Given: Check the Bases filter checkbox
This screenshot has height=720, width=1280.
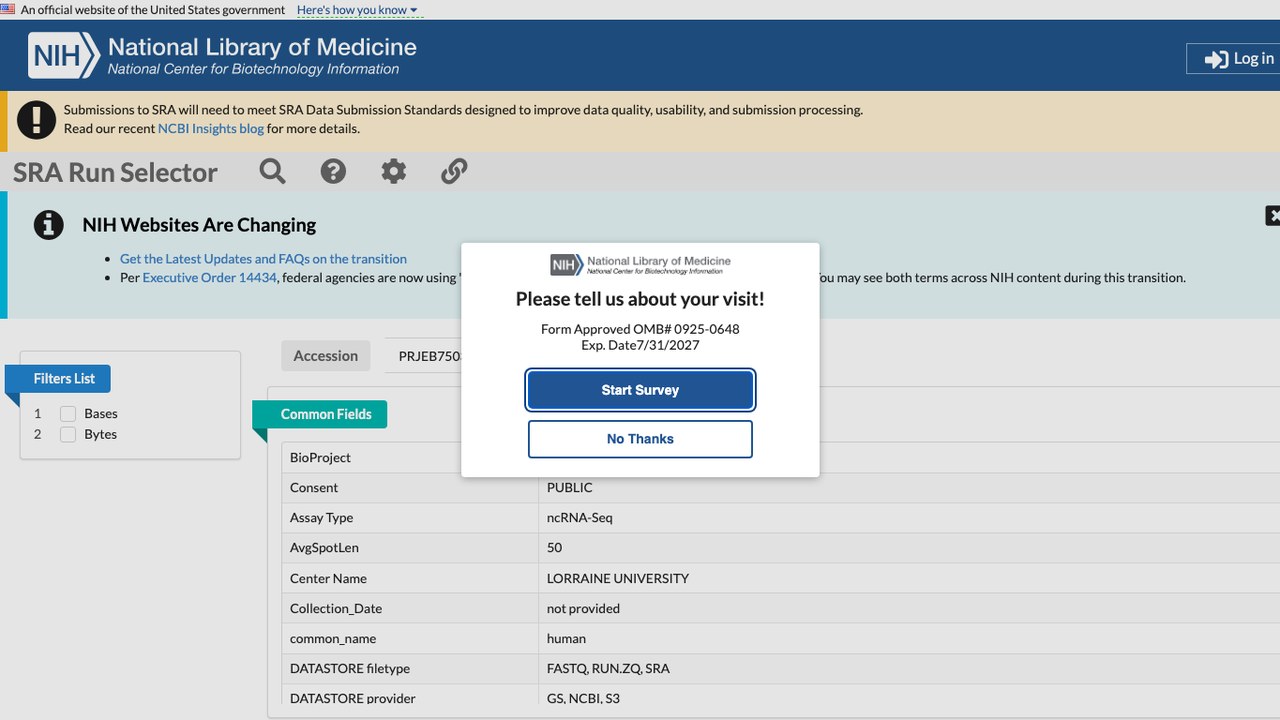Looking at the screenshot, I should [68, 414].
